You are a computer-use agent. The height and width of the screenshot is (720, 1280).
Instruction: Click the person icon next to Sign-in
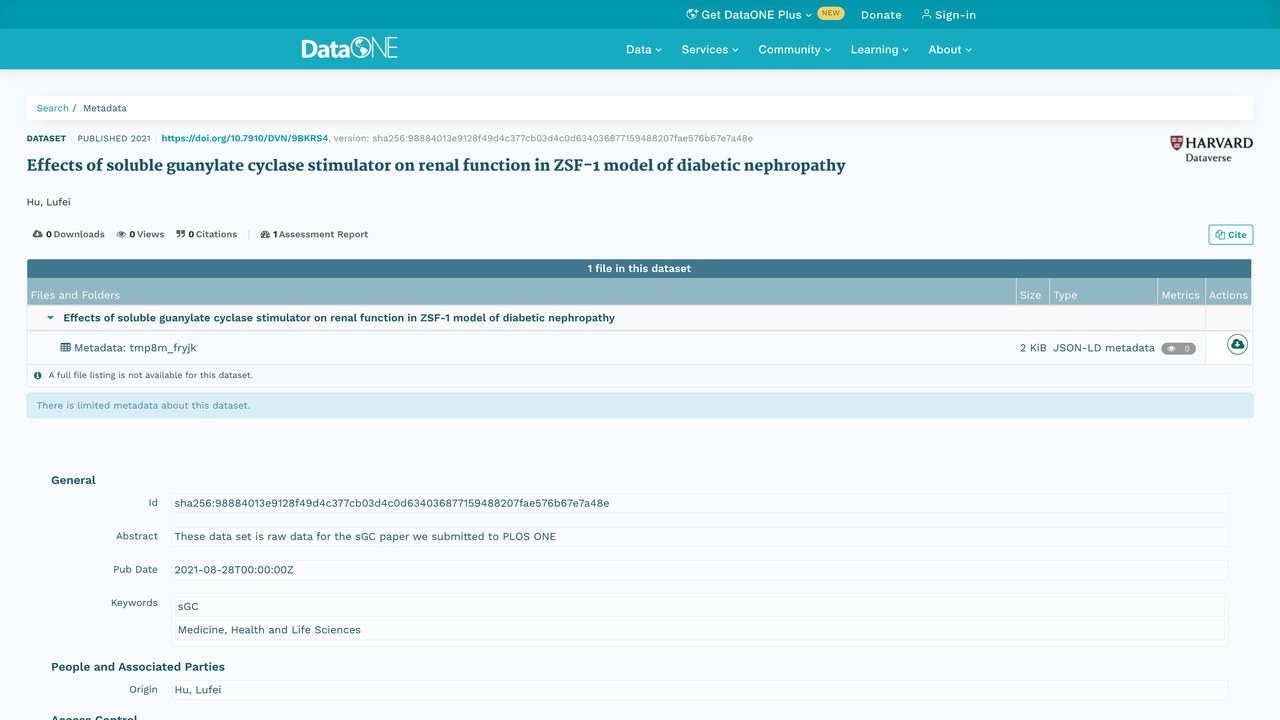pyautogui.click(x=927, y=15)
